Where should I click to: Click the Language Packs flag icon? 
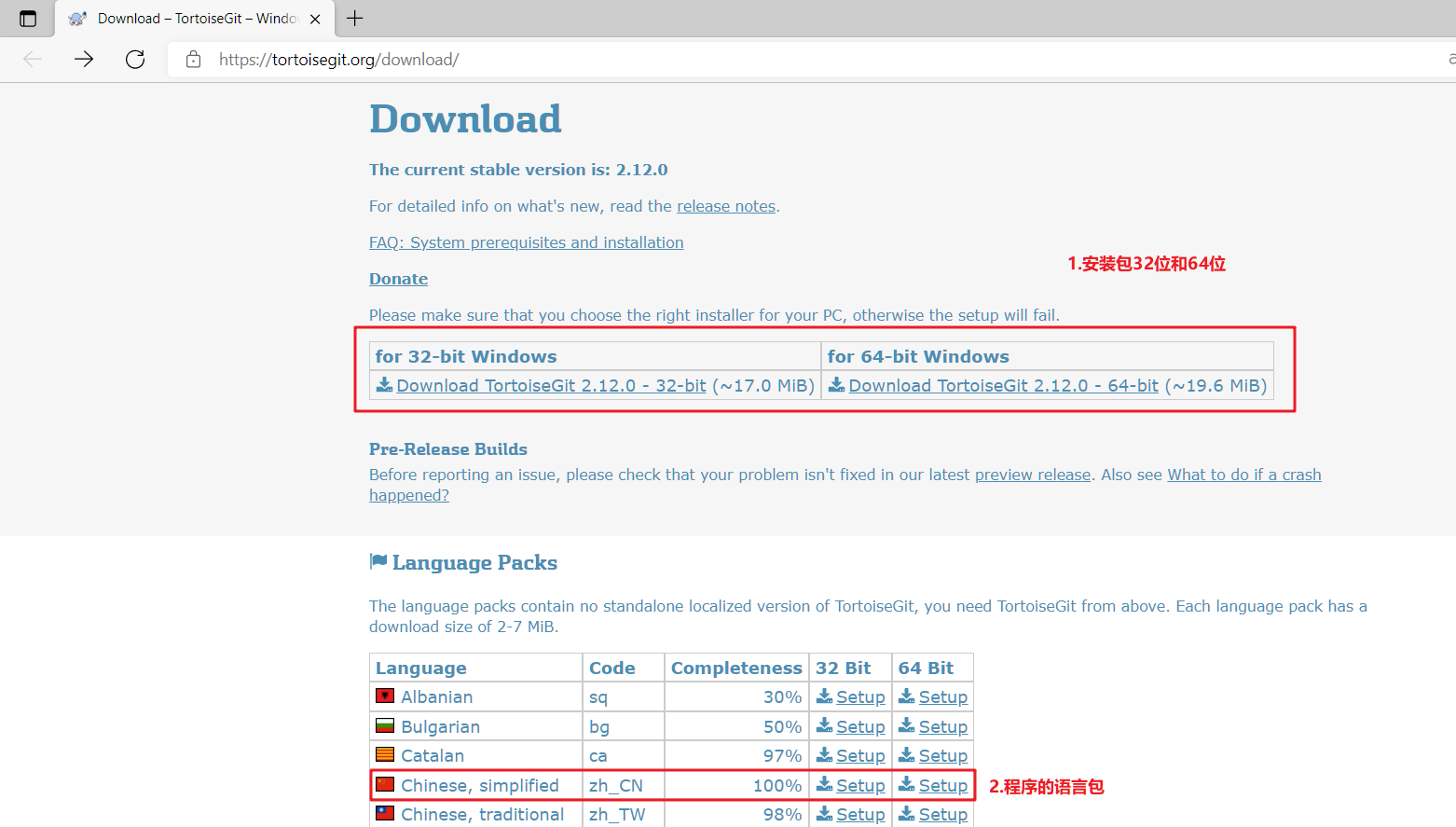(378, 561)
